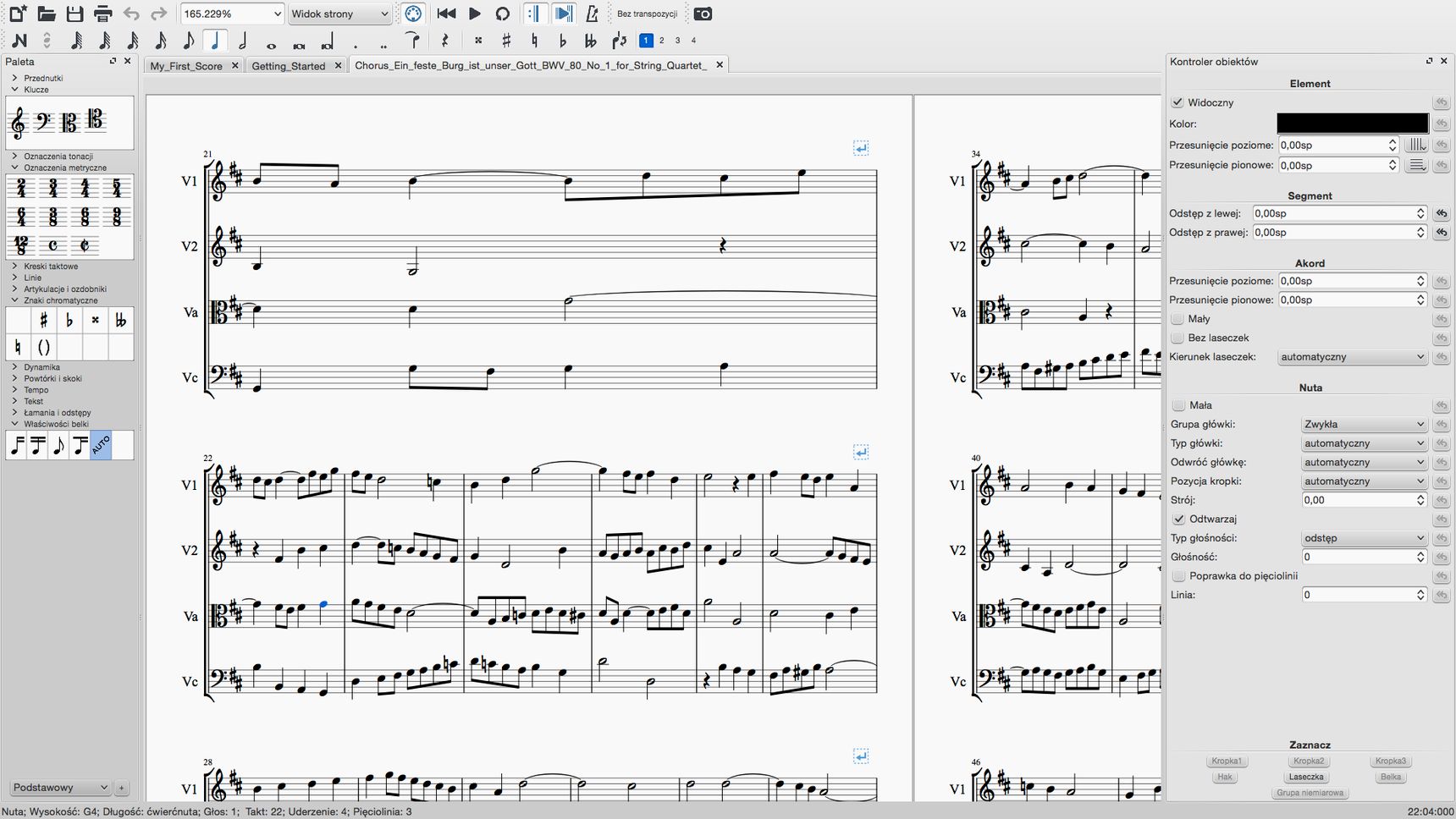
Task: Open Grupa główki dropdown
Action: pos(1365,424)
